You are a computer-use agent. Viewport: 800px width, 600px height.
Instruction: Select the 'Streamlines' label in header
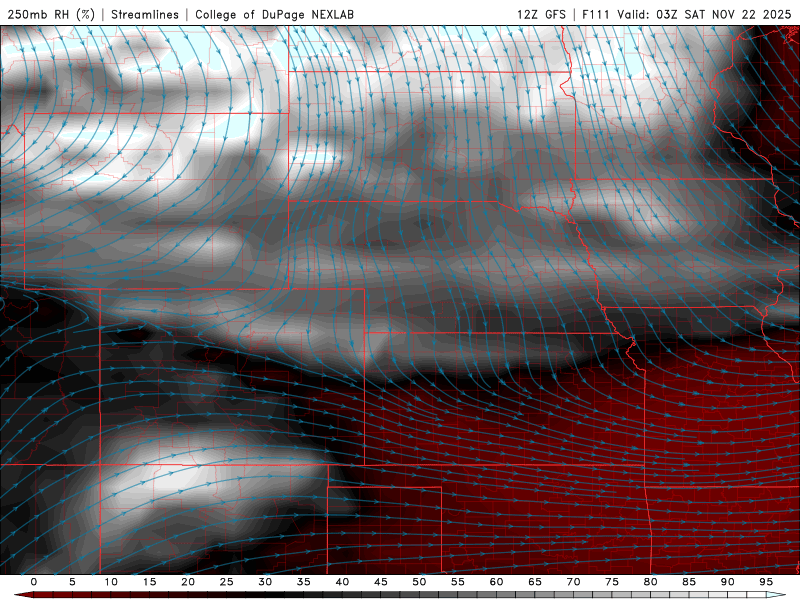(145, 14)
